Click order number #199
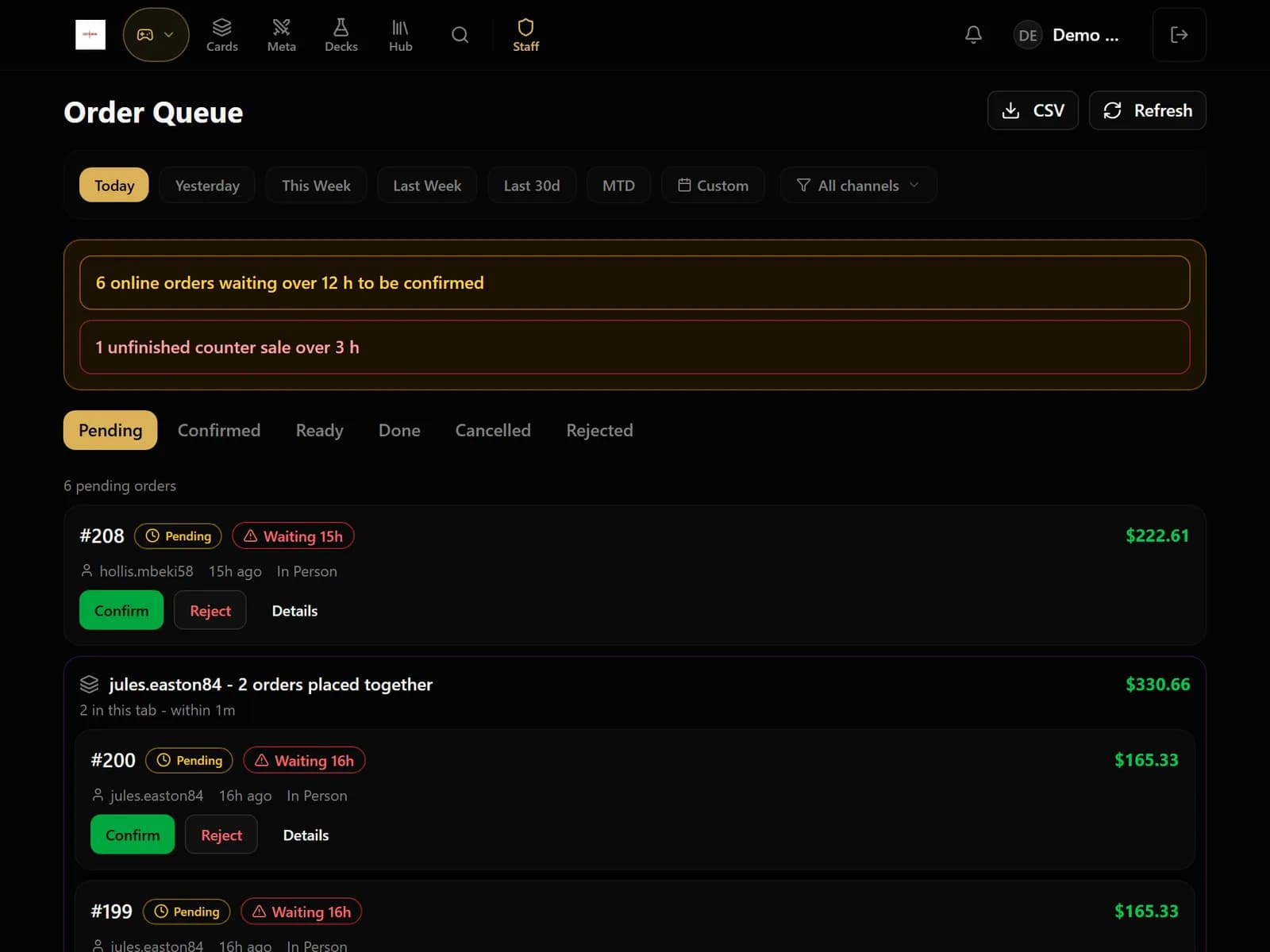Image resolution: width=1270 pixels, height=952 pixels. coord(112,911)
